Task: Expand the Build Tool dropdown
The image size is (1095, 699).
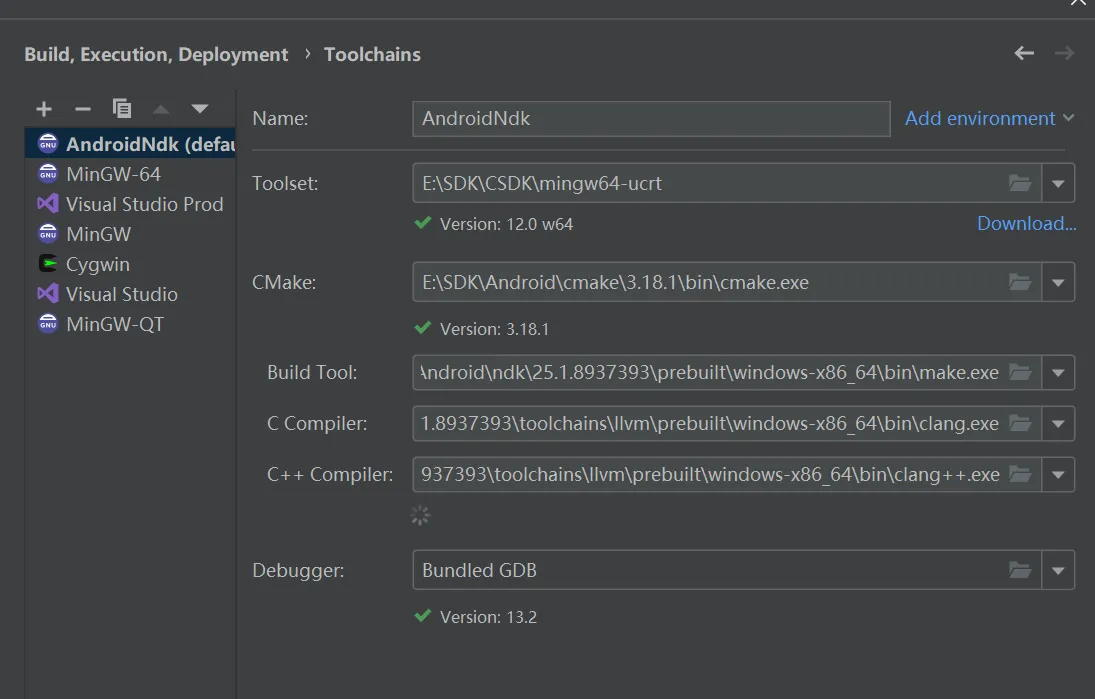Action: point(1058,372)
